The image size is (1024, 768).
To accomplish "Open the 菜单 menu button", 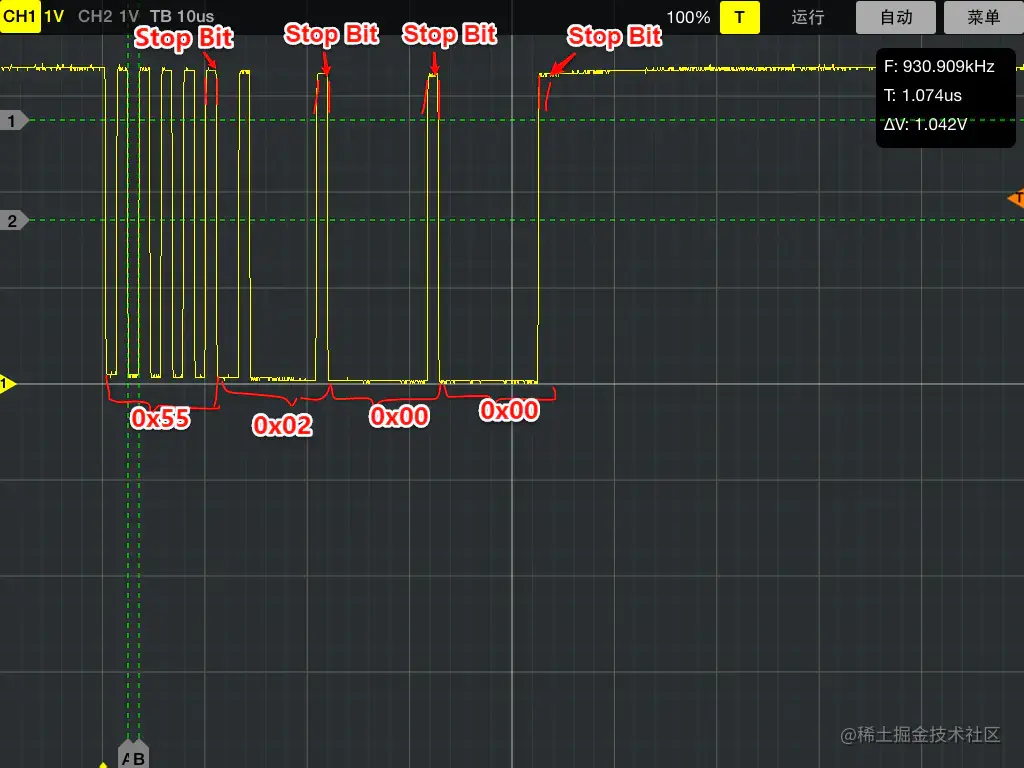I will pyautogui.click(x=984, y=17).
